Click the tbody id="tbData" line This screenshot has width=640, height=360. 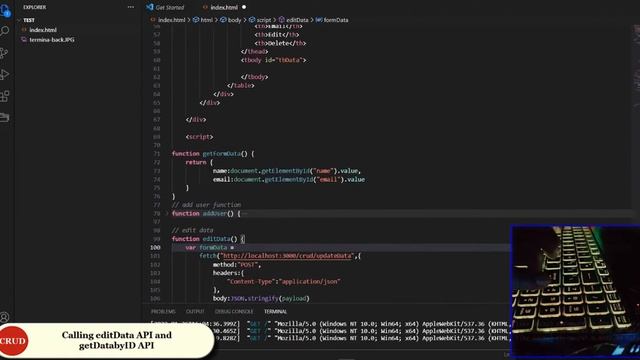pos(273,60)
